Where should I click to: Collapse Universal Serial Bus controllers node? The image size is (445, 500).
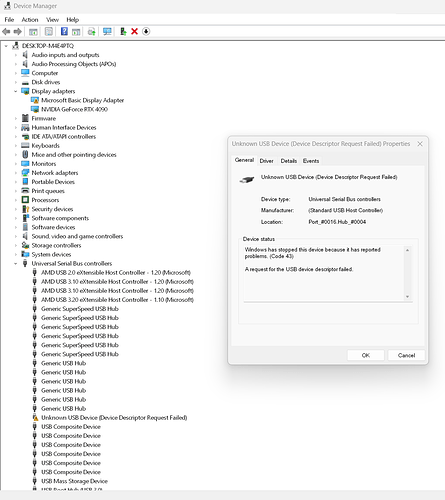[x=15, y=263]
